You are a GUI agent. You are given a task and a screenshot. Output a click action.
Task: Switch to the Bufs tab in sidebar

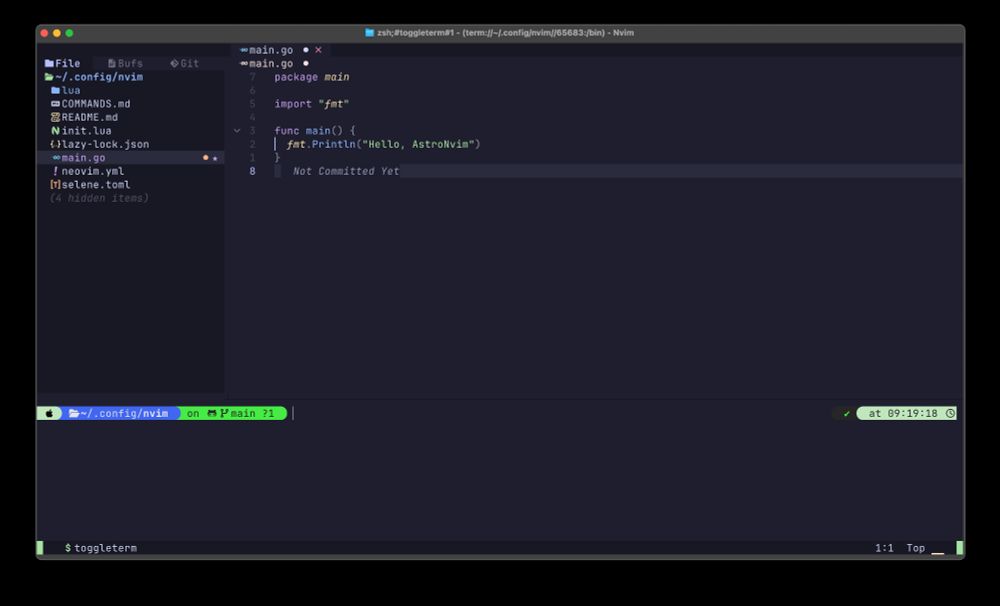click(x=126, y=63)
